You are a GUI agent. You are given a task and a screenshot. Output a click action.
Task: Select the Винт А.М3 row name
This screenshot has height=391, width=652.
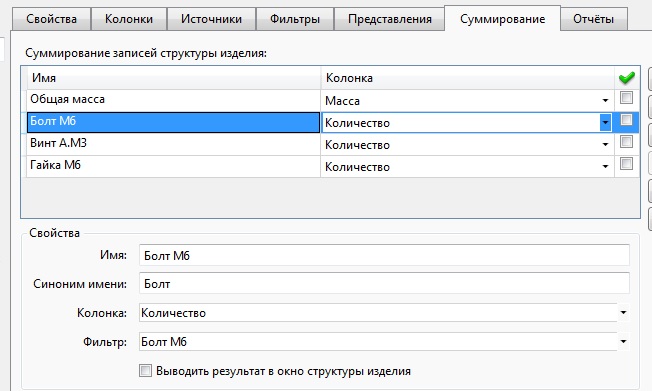pos(173,144)
